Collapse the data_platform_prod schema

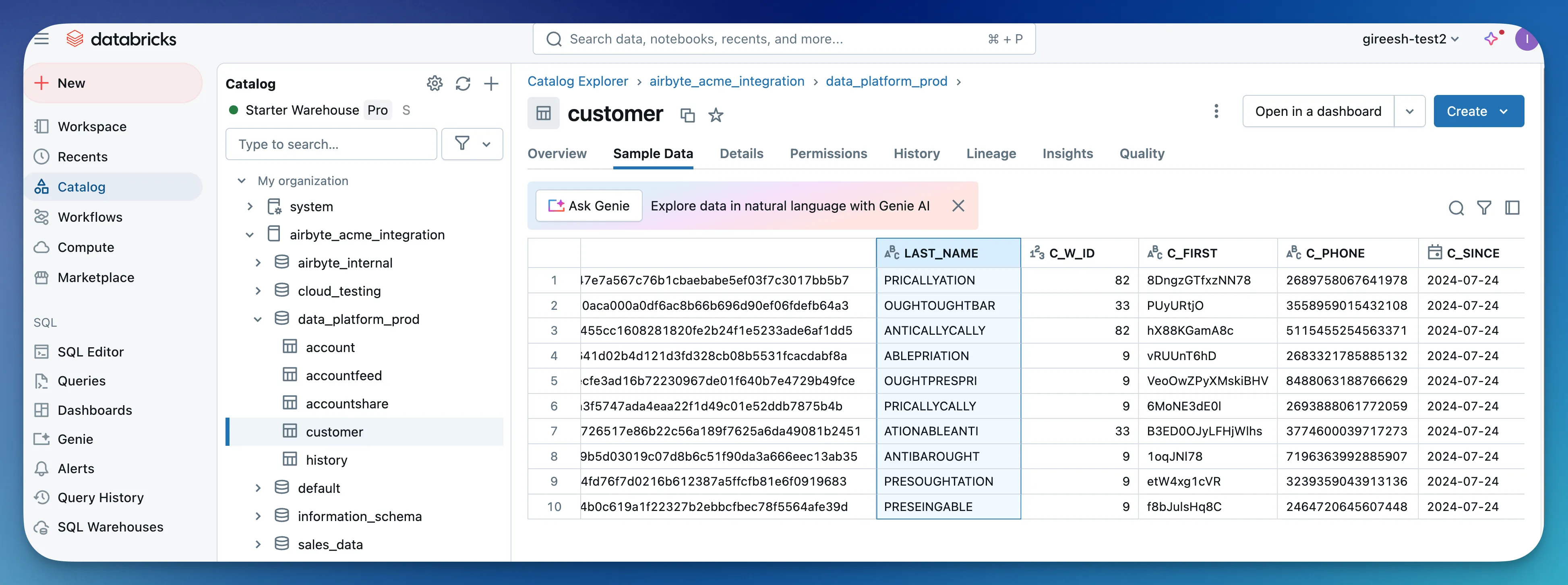257,319
